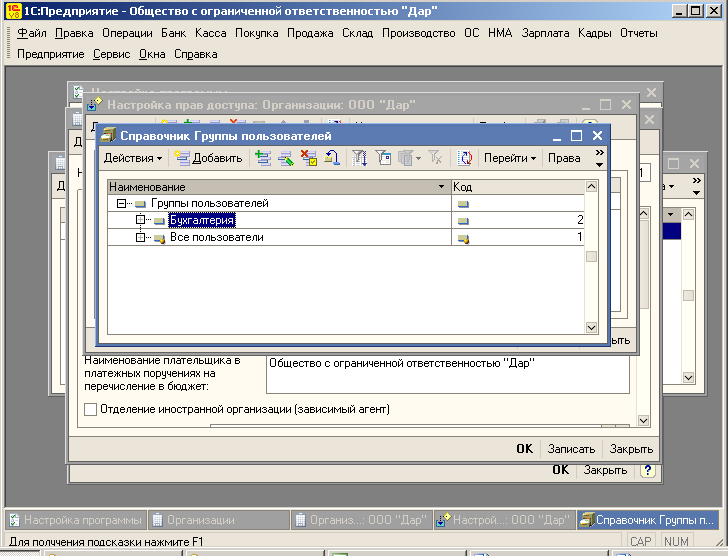The height and width of the screenshot is (556, 728).
Task: Click the Бухгалтерия folder icon
Action: pyautogui.click(x=159, y=221)
